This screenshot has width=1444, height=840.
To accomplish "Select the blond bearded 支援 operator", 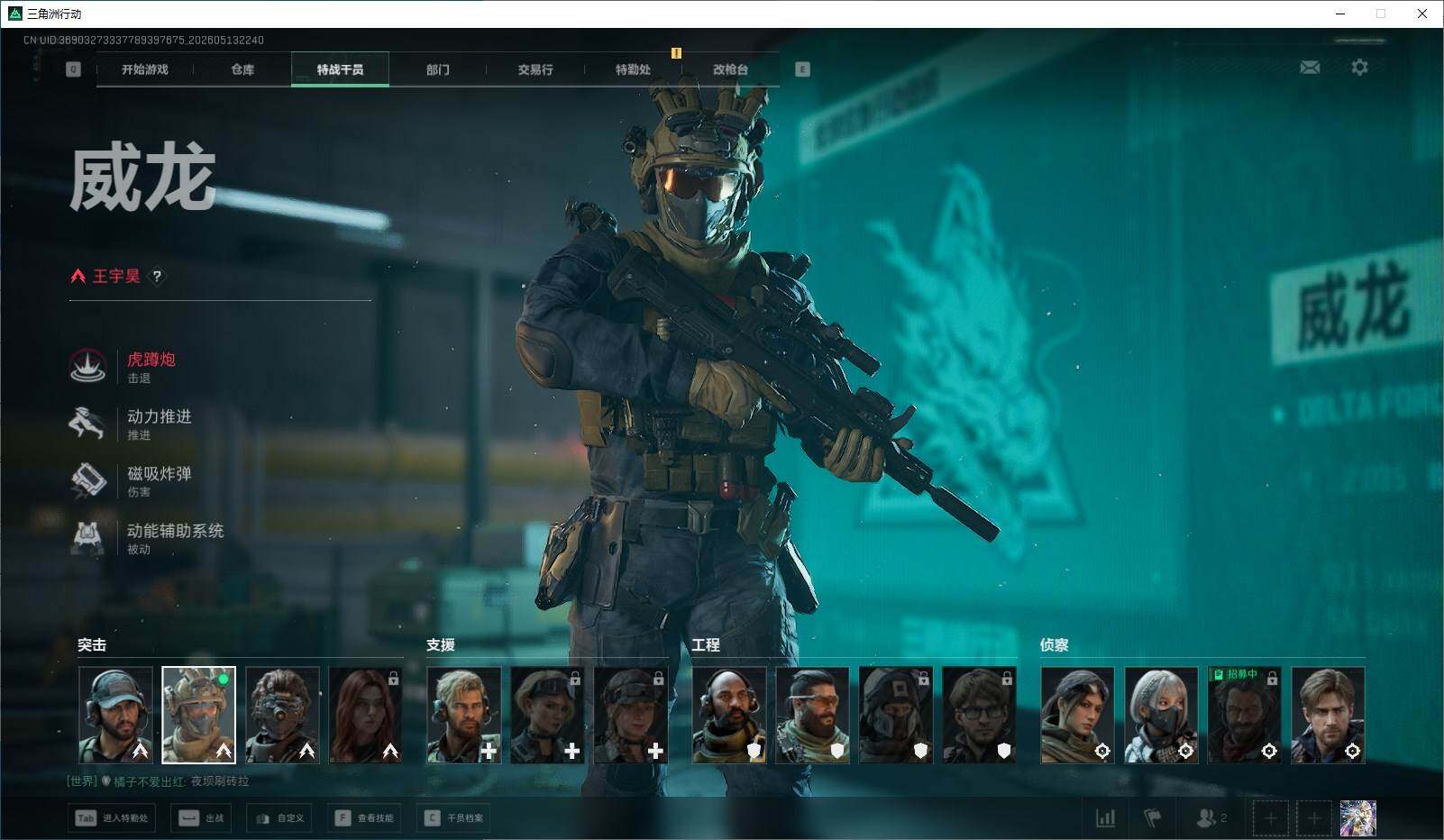I will coord(464,715).
